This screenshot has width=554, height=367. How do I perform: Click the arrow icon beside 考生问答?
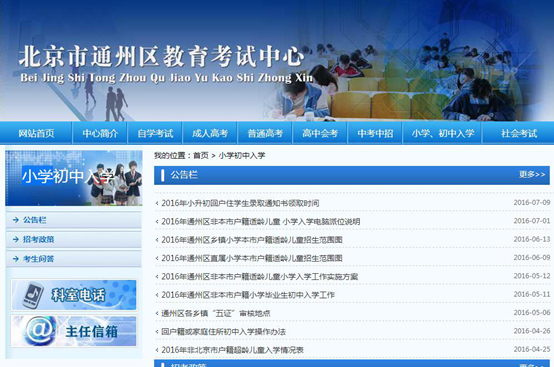(16, 259)
